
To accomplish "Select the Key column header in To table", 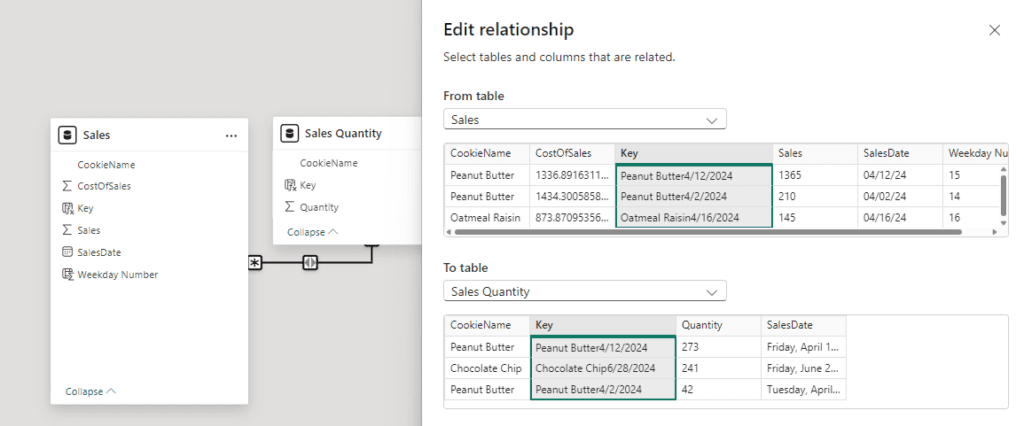I will point(603,325).
